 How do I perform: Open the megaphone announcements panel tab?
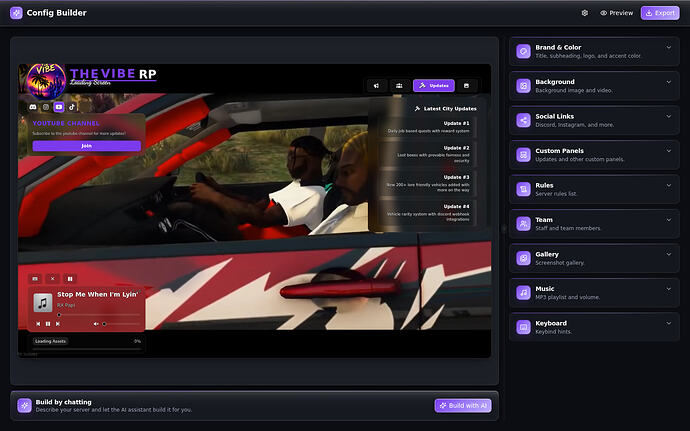(x=376, y=86)
